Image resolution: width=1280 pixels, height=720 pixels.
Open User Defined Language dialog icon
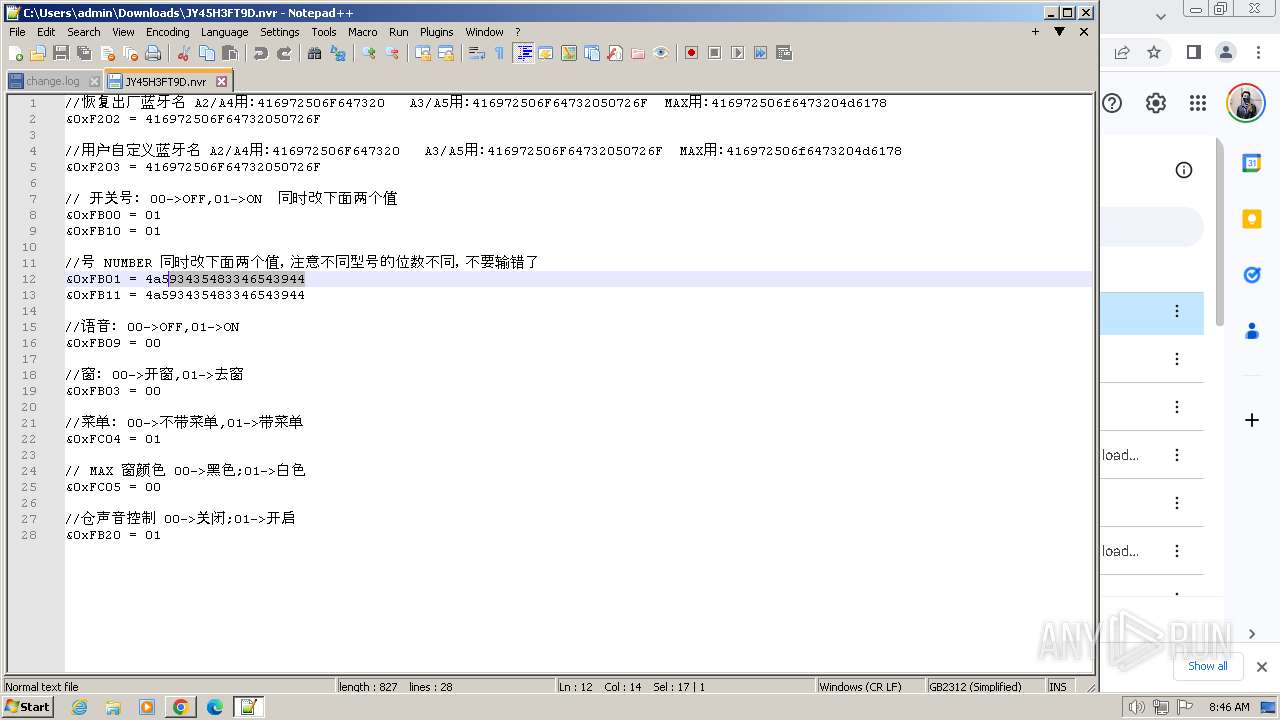click(x=546, y=53)
